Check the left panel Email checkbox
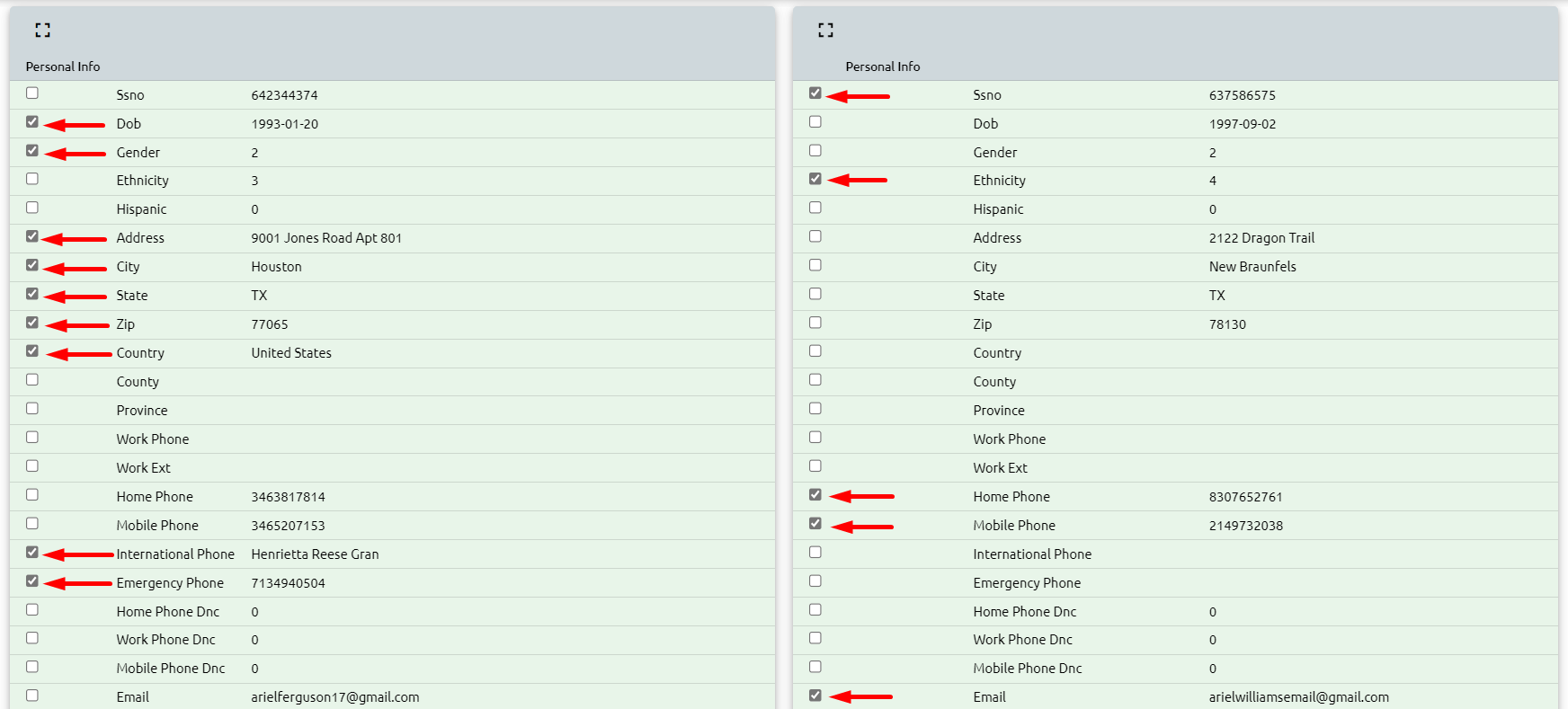Image resolution: width=1568 pixels, height=709 pixels. (x=32, y=696)
